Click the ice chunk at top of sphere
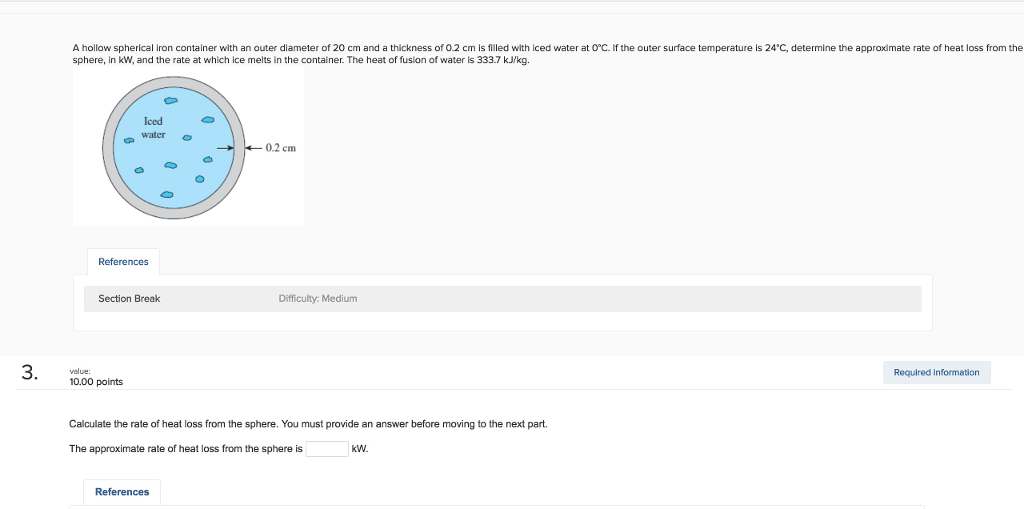 [x=170, y=100]
